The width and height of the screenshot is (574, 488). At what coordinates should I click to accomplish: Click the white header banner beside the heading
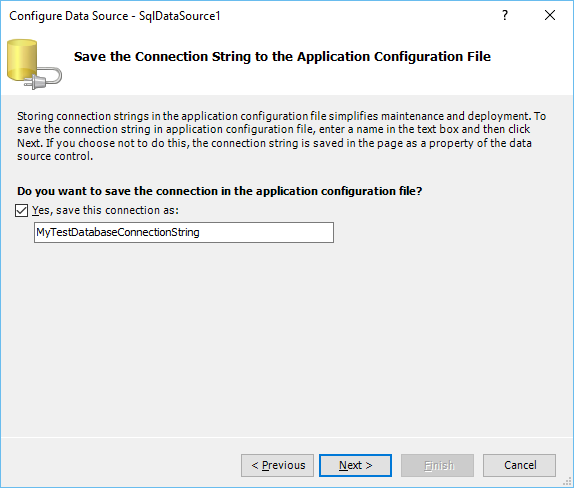coord(531,73)
